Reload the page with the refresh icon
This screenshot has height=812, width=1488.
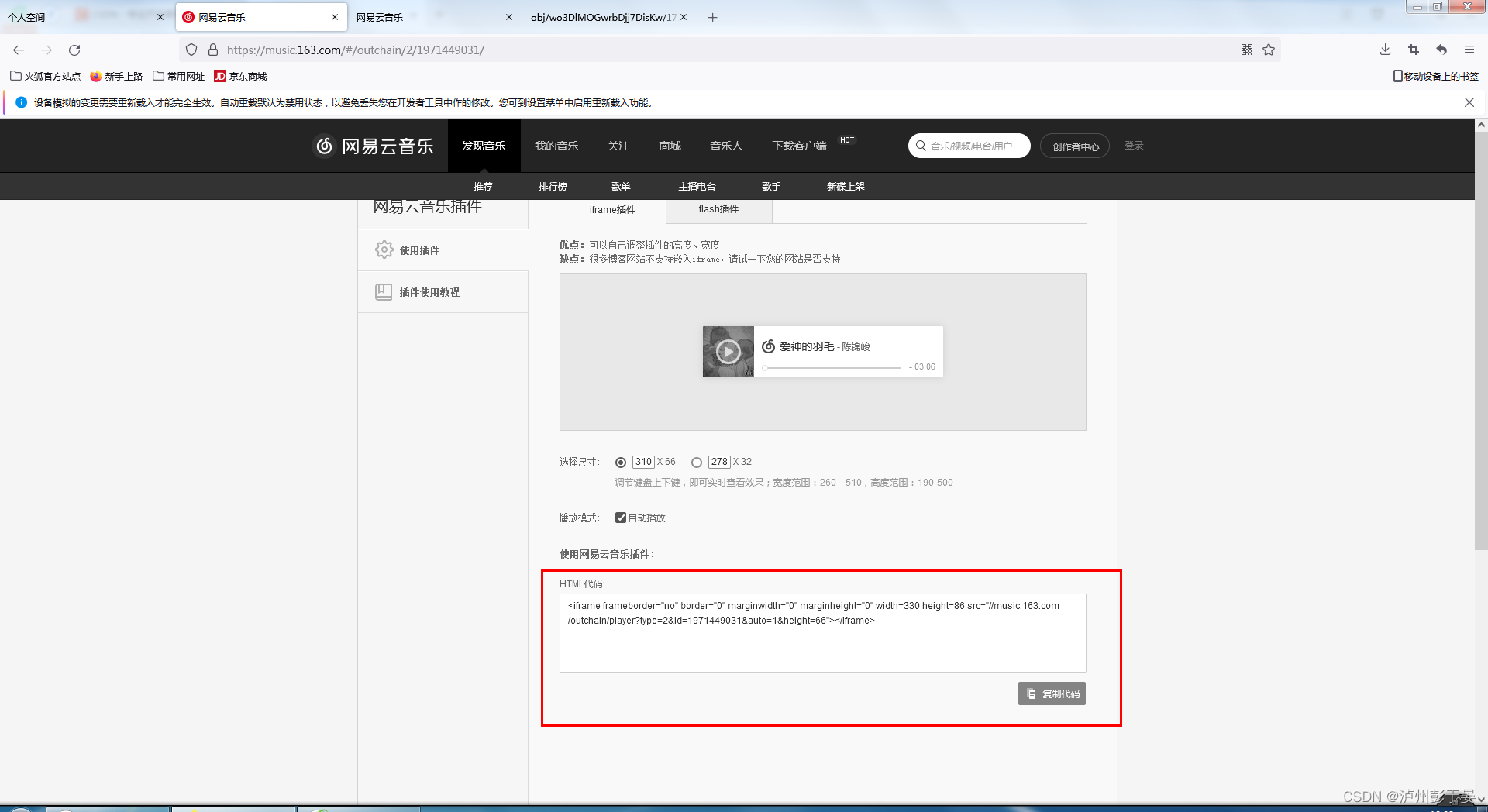(x=74, y=50)
